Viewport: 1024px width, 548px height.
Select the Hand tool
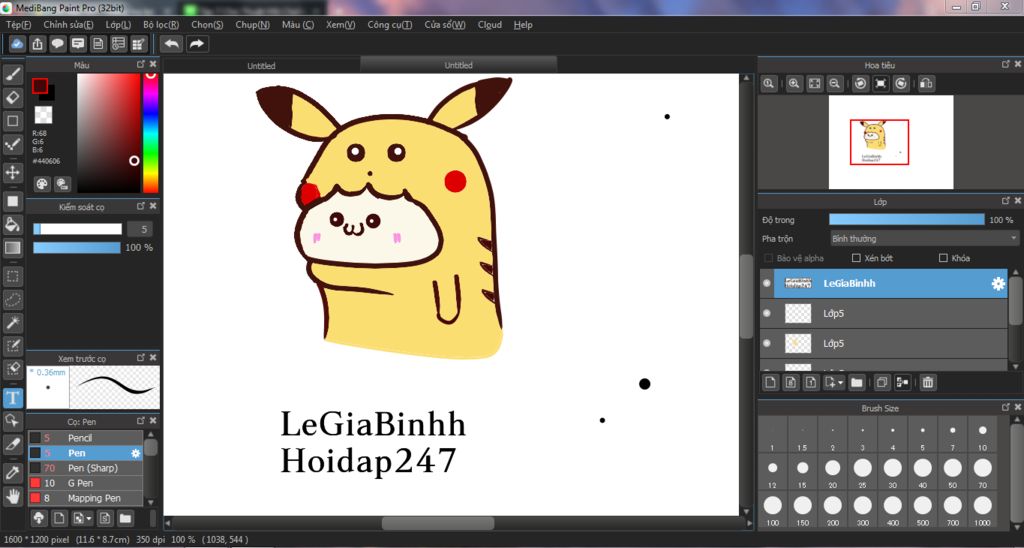point(12,496)
